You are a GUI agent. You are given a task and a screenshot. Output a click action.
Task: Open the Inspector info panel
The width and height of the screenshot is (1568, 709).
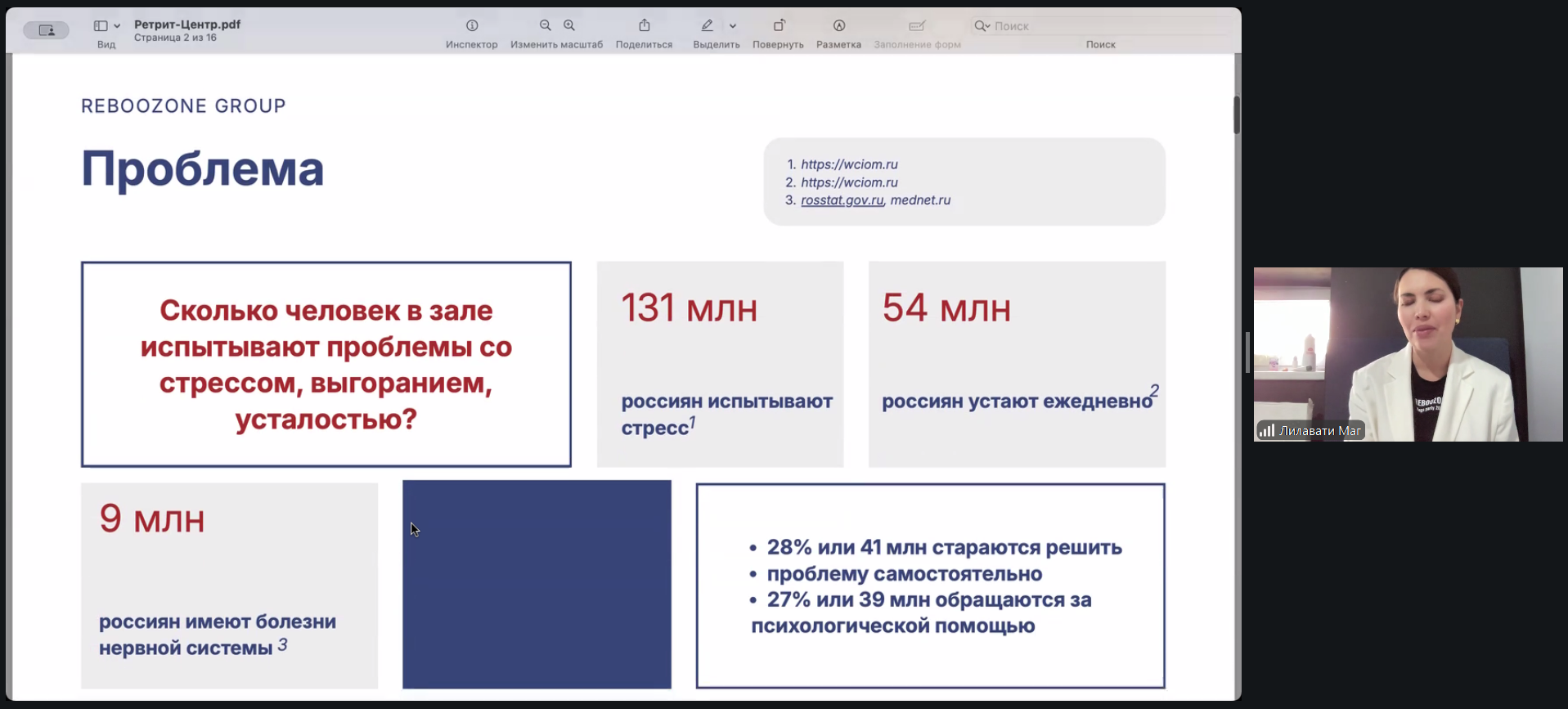[x=472, y=26]
